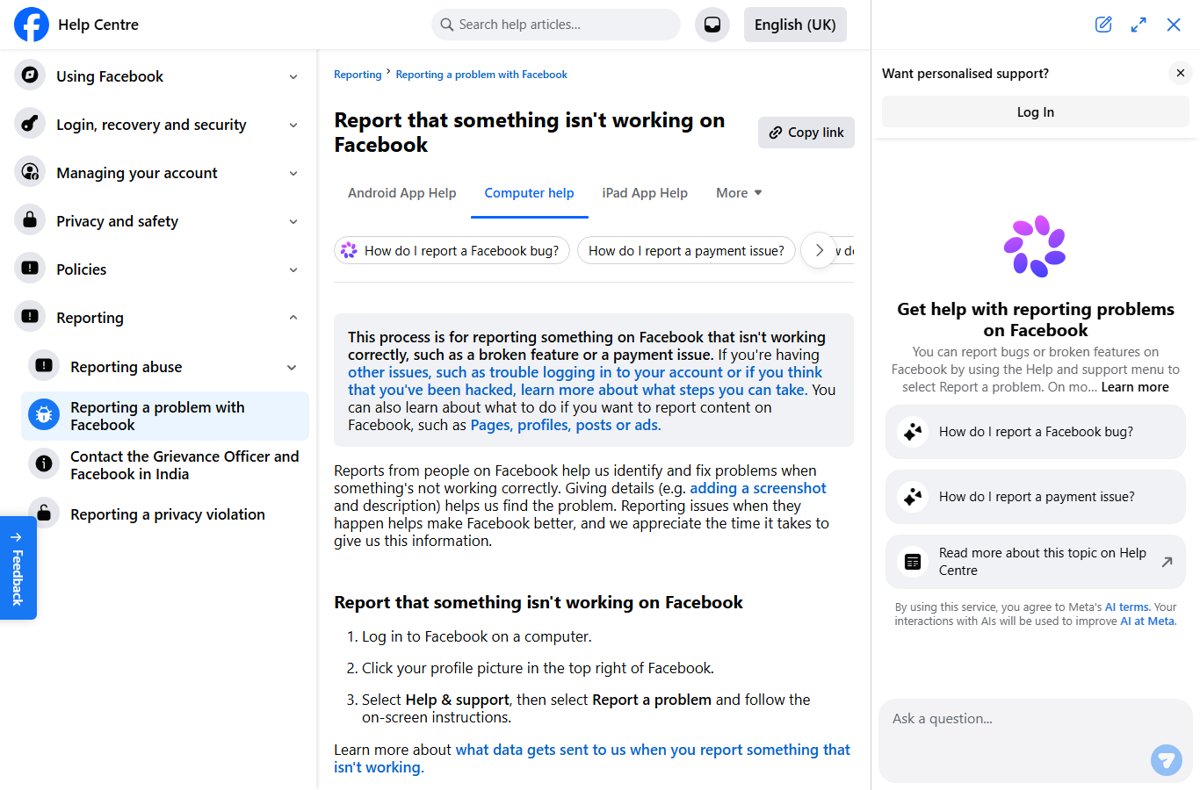This screenshot has width=1200, height=790.
Task: Close the assistant panel with X icon
Action: [x=1174, y=25]
